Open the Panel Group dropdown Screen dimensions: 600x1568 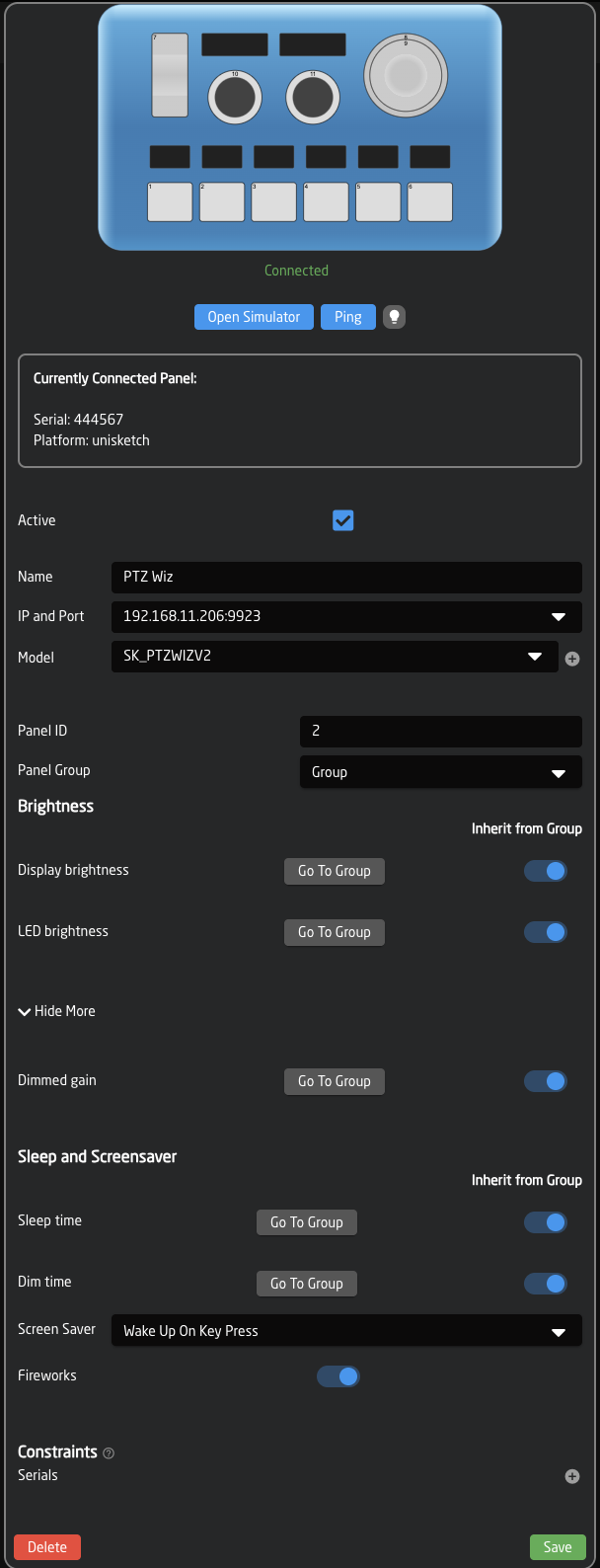[440, 772]
